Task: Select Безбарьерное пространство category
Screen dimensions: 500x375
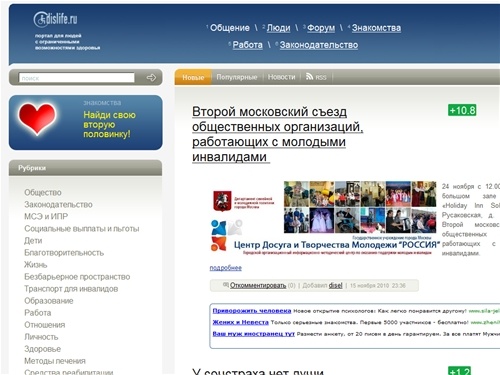Action: coord(77,277)
